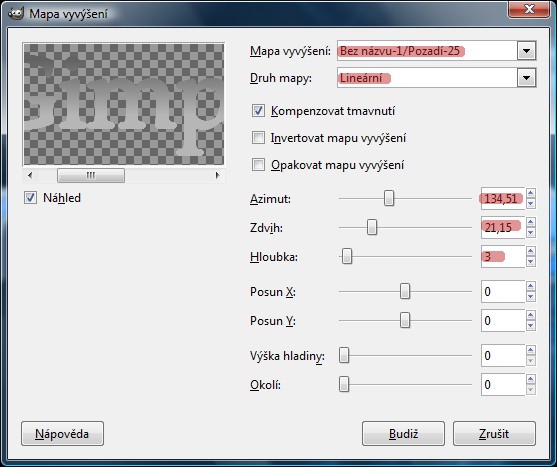Decrease Posun X value with down arrow

531,297
